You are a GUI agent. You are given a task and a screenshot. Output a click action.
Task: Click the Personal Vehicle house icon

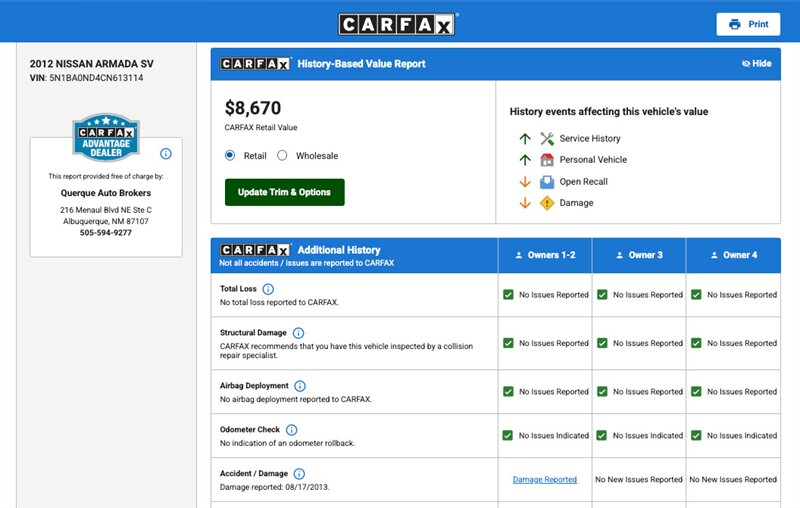coord(547,160)
